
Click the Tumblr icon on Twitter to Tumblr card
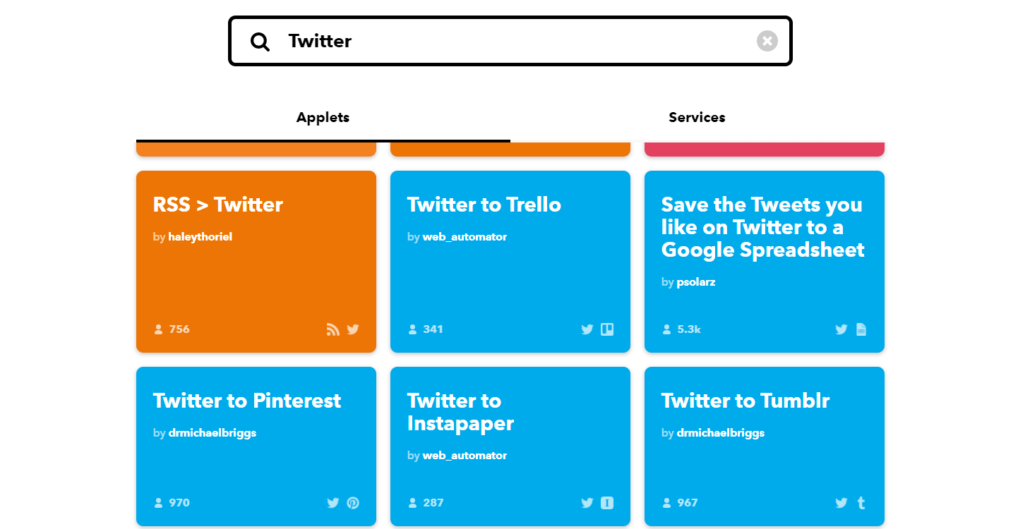pos(861,503)
